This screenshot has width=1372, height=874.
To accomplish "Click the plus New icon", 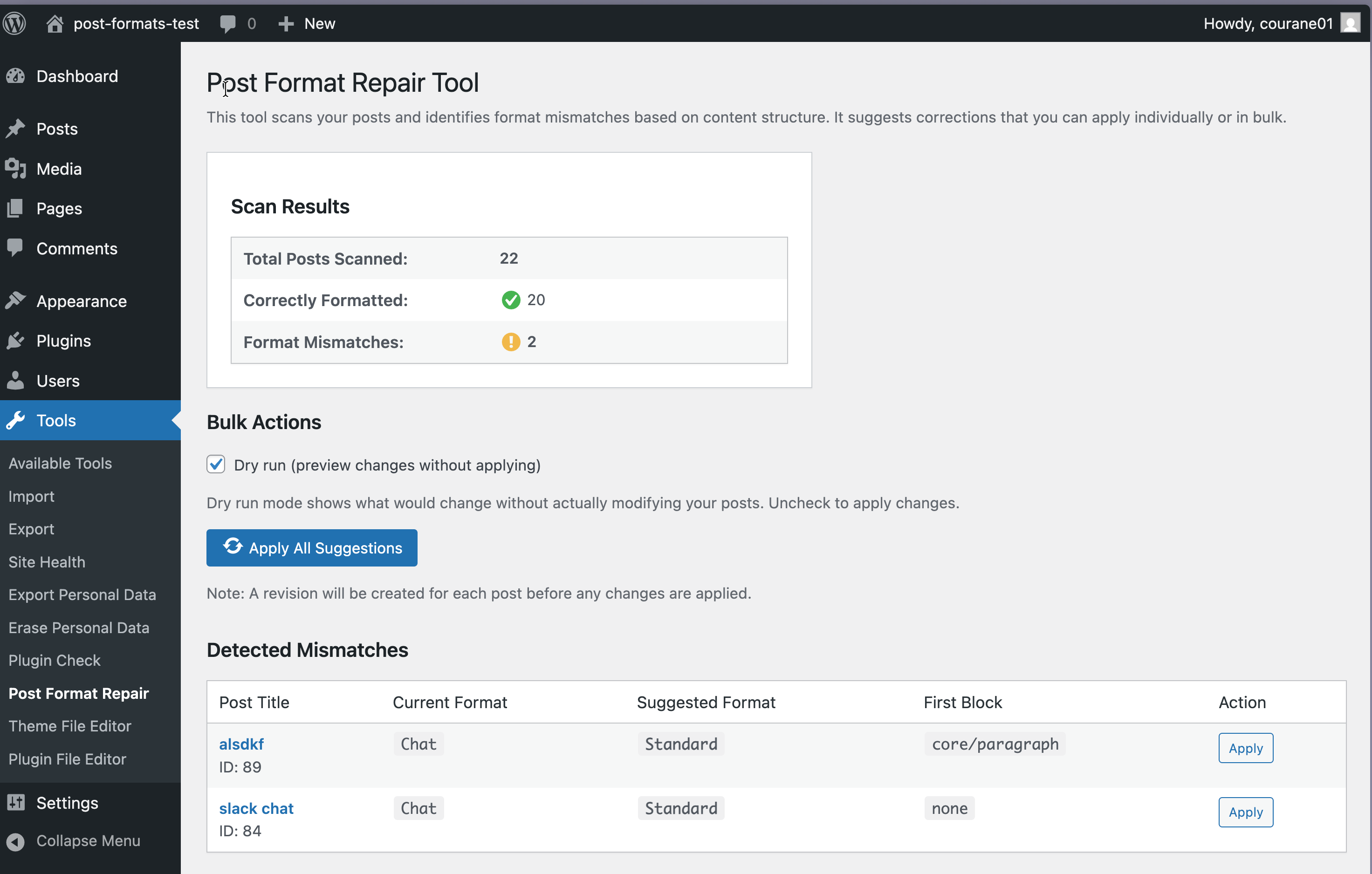I will click(x=286, y=23).
